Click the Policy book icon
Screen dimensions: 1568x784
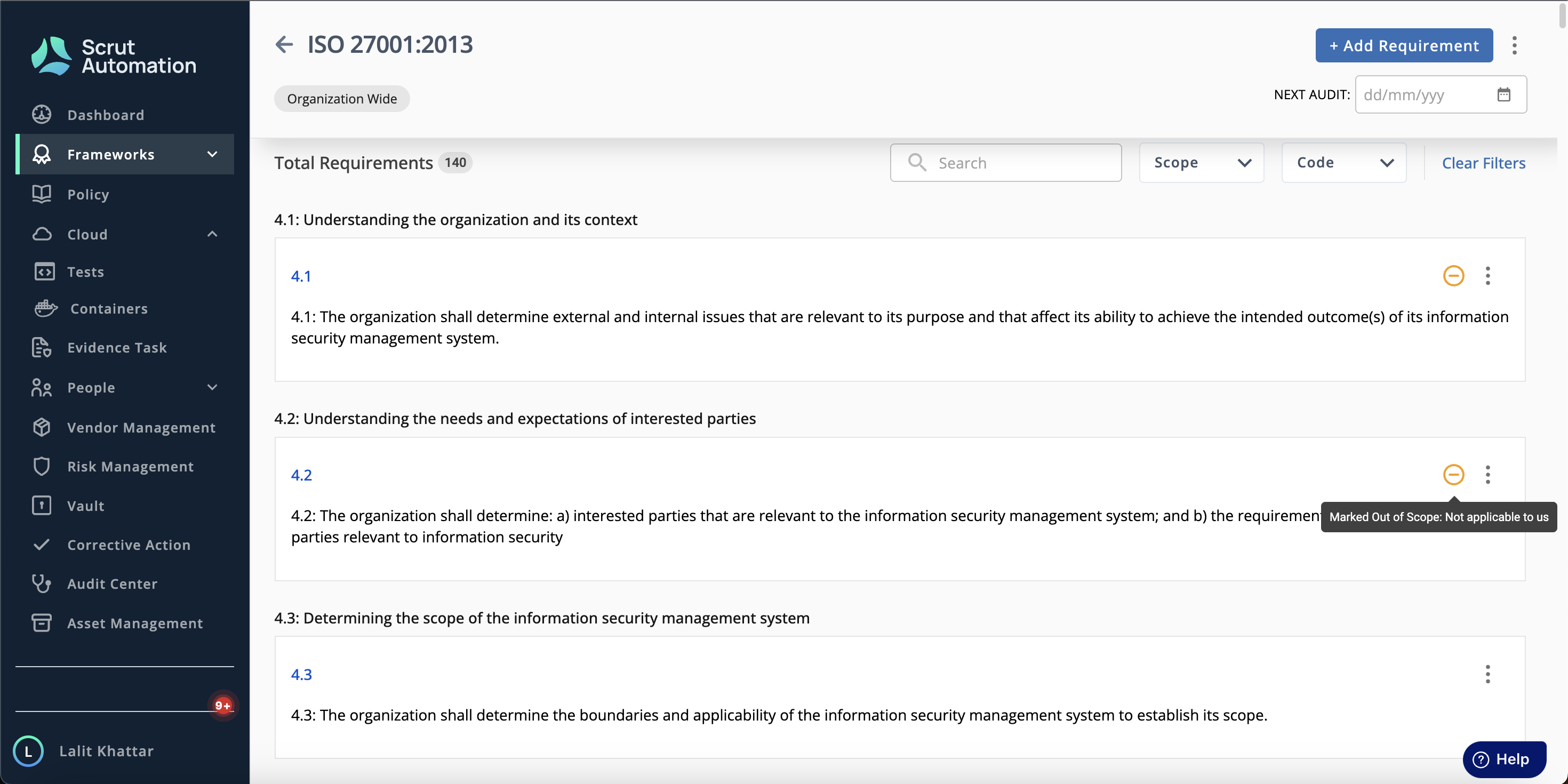(x=42, y=194)
